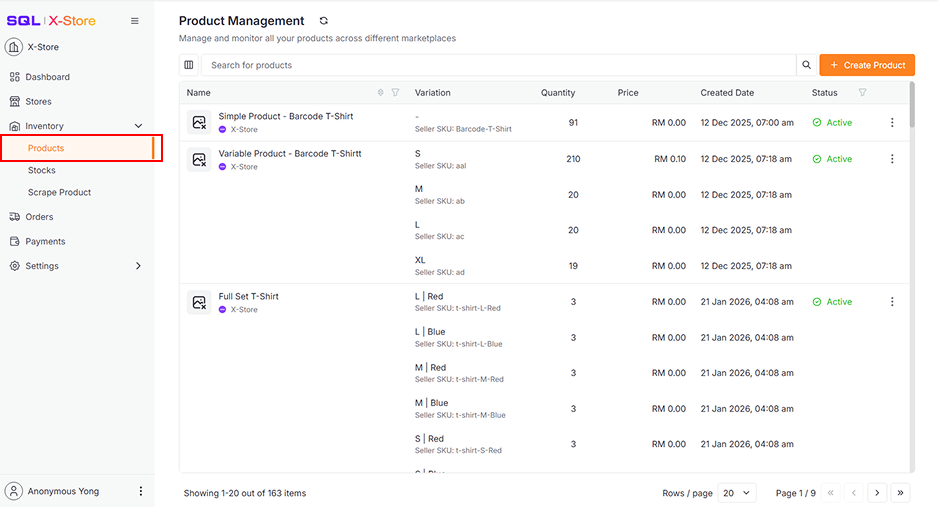Image resolution: width=938 pixels, height=507 pixels.
Task: Click the refresh icon beside Product Management
Action: tap(324, 21)
